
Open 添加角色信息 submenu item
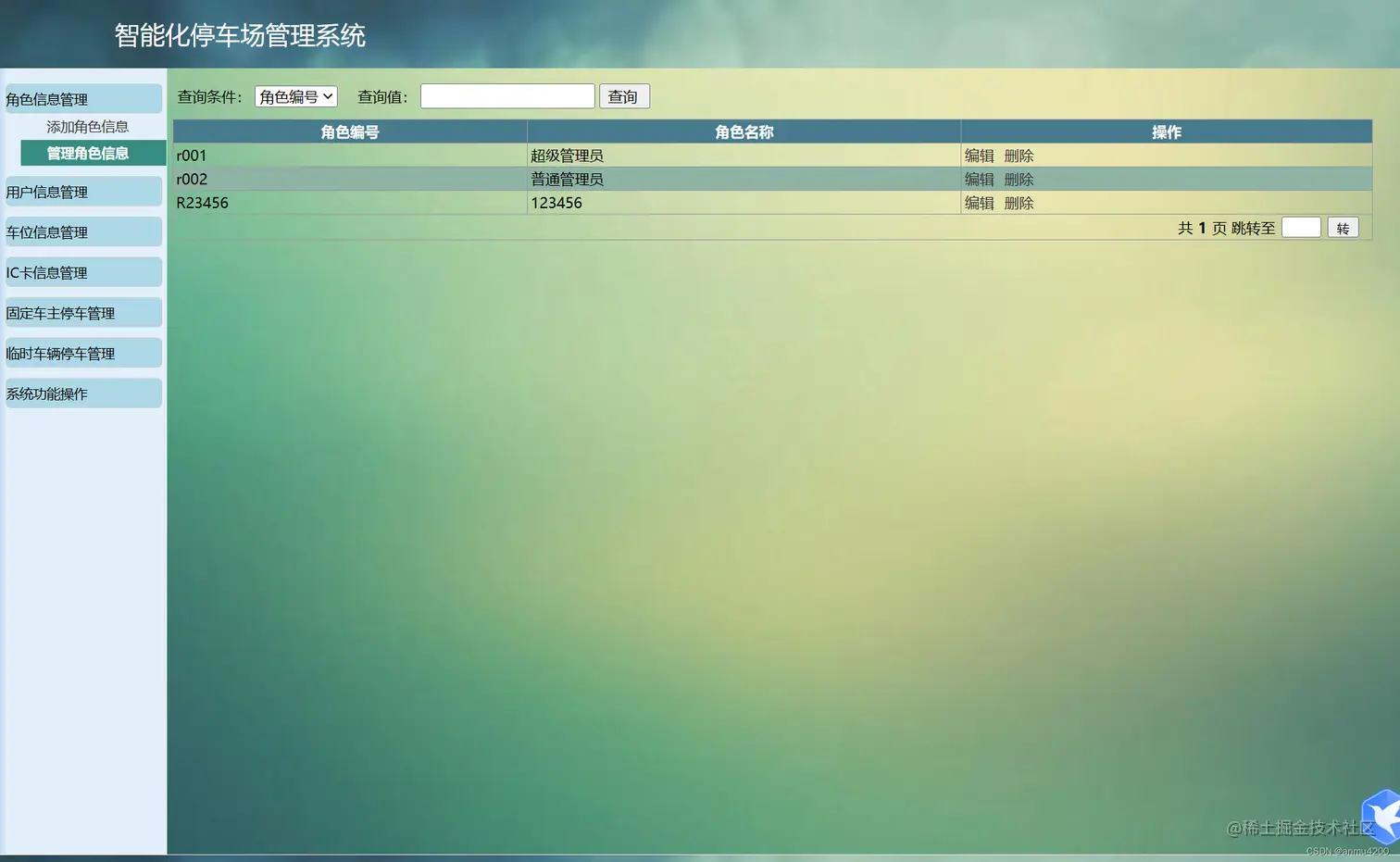pyautogui.click(x=88, y=127)
